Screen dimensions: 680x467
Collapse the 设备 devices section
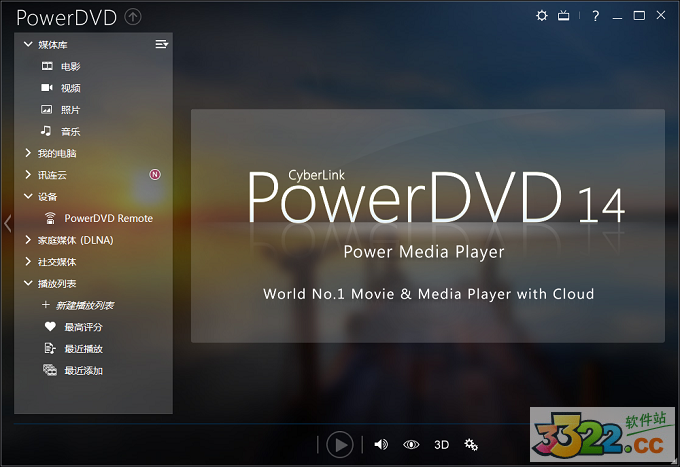coord(28,196)
